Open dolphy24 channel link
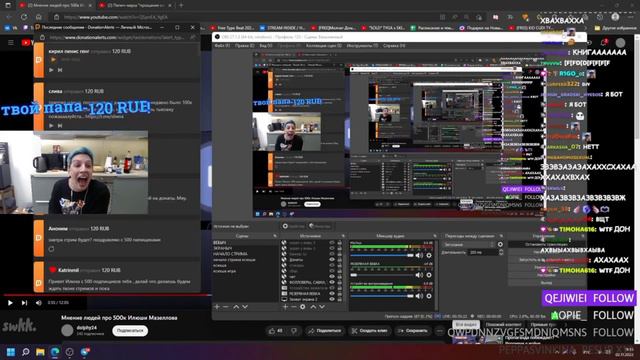 point(87,327)
